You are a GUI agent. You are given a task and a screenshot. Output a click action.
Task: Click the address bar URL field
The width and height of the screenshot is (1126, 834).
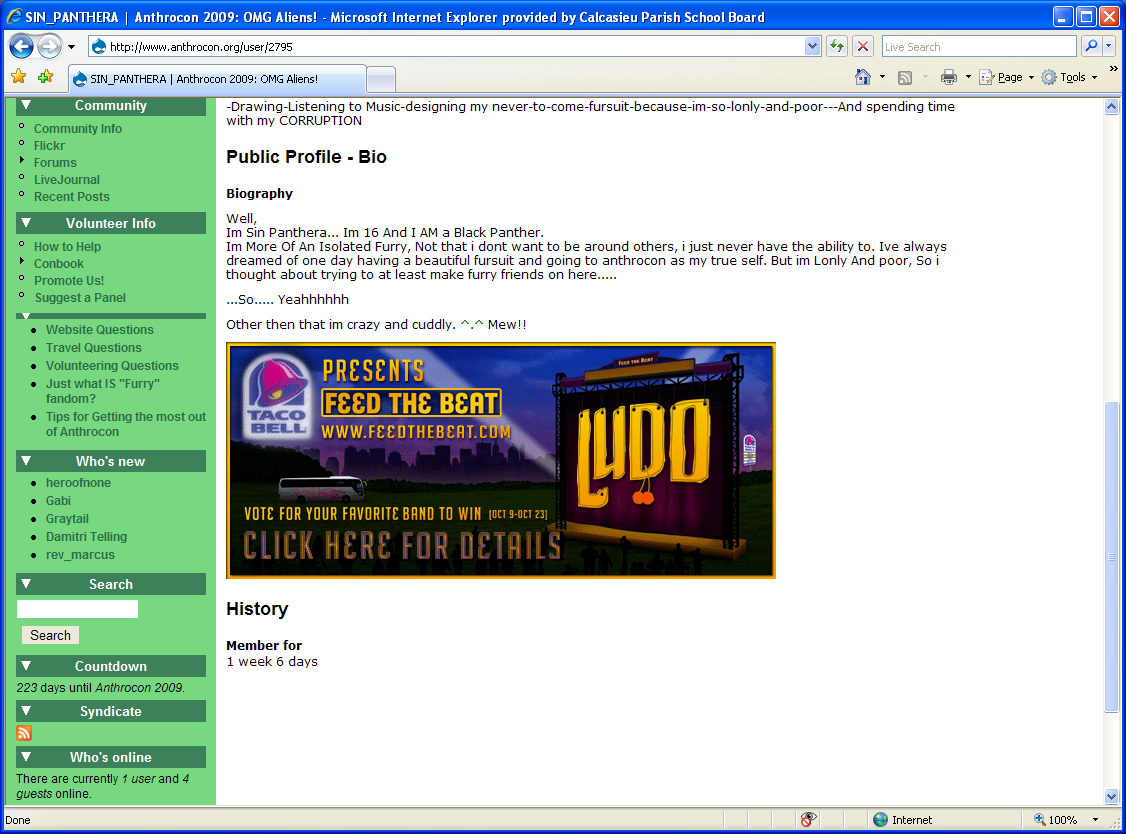(447, 47)
